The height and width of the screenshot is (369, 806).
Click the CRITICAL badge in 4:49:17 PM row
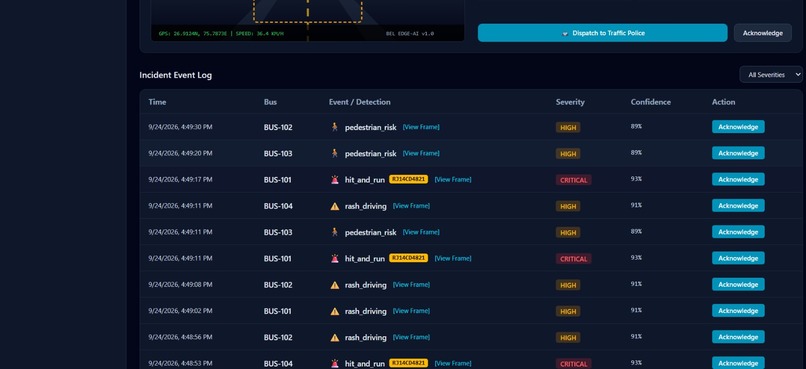[574, 180]
